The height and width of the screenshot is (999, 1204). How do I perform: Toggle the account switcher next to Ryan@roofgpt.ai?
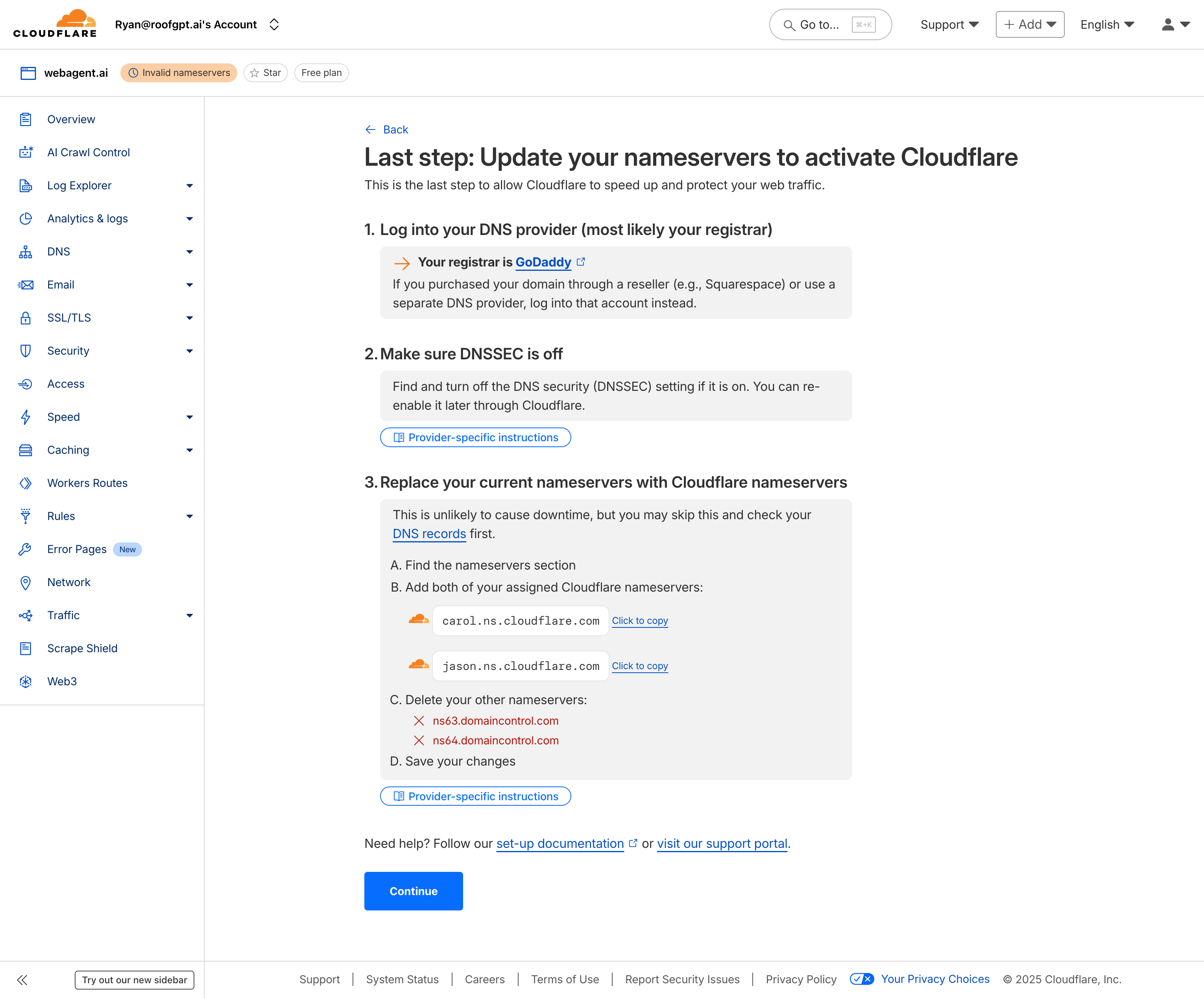[x=274, y=24]
